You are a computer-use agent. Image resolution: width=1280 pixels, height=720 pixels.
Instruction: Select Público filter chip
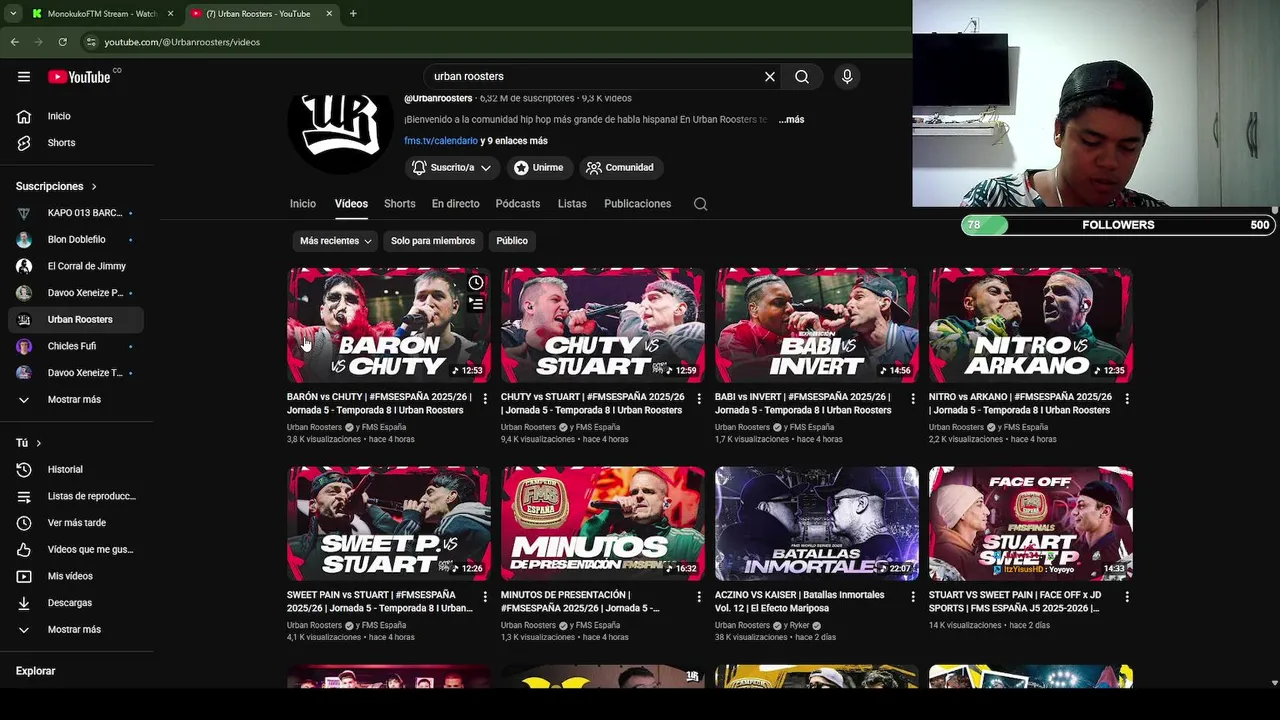[x=512, y=241]
